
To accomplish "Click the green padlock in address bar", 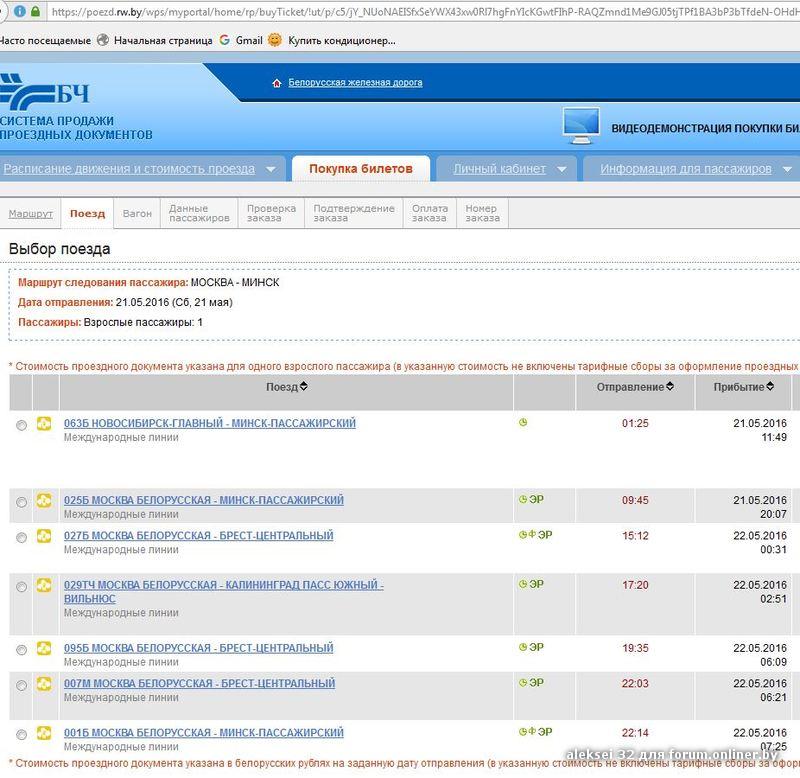I will point(36,13).
